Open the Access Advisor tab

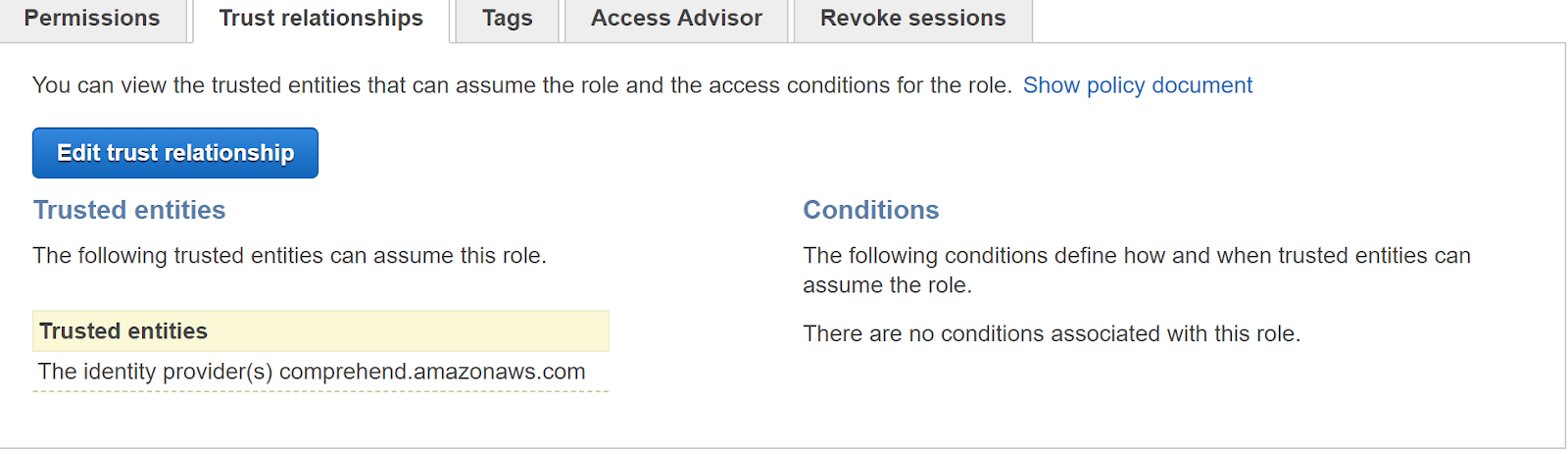tap(676, 19)
